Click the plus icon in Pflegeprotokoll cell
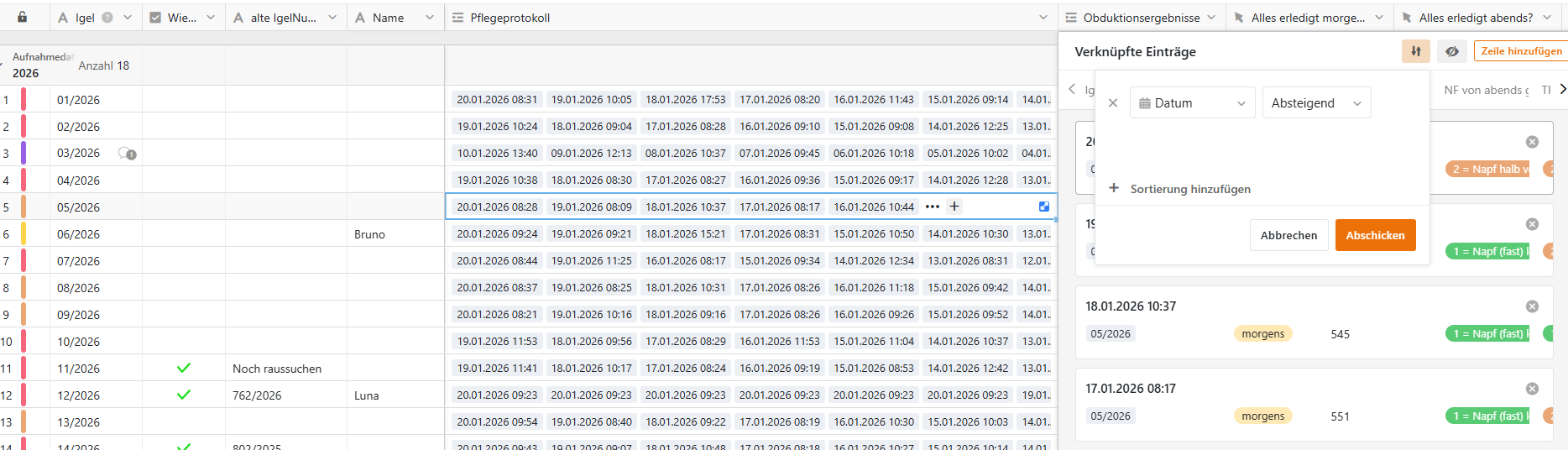Image resolution: width=1568 pixels, height=450 pixels. pyautogui.click(x=954, y=207)
